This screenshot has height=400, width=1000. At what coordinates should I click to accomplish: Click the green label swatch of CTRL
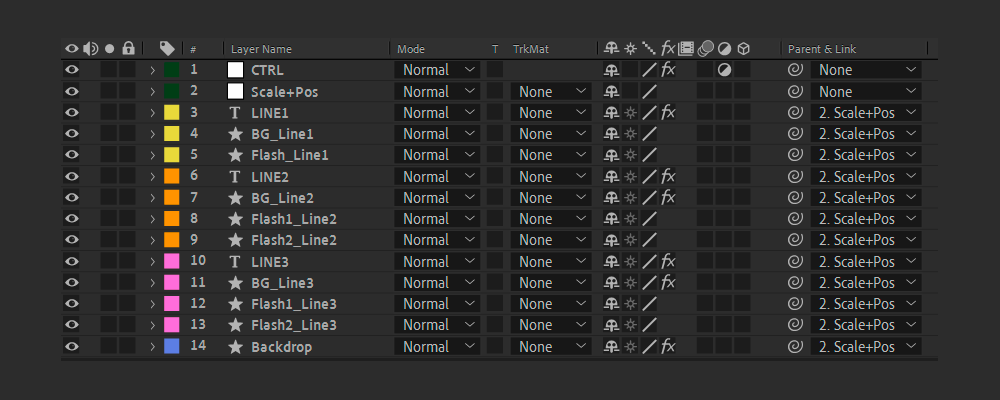tap(172, 70)
